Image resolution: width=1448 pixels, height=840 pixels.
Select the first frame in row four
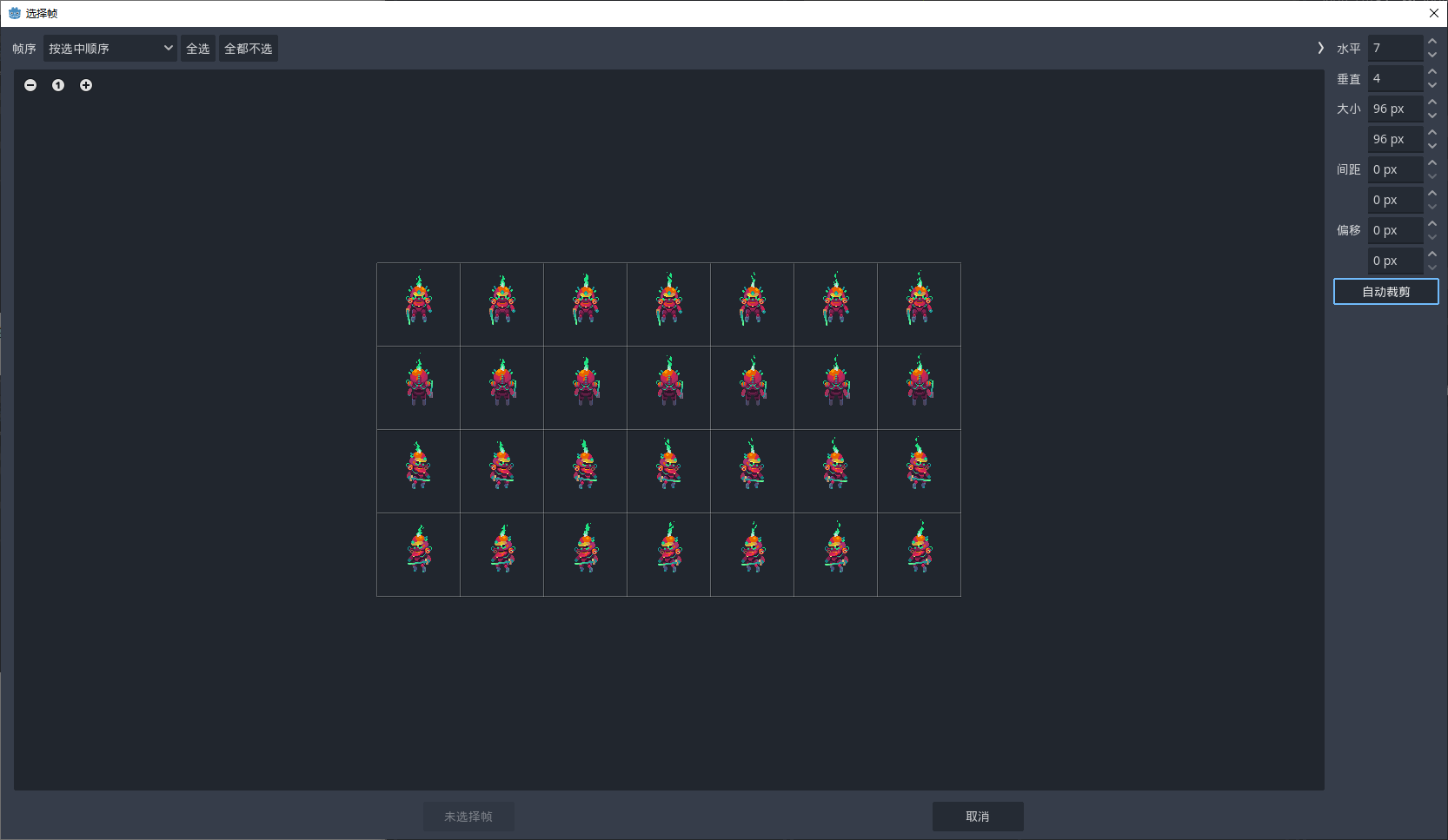(x=419, y=555)
